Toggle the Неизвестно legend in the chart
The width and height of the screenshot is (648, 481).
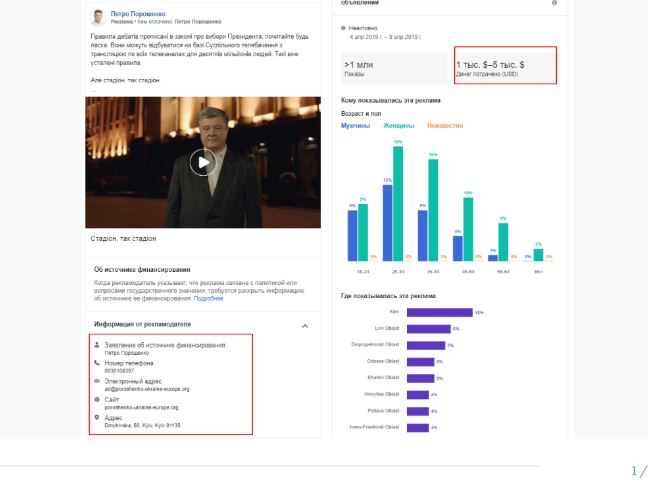coord(445,125)
